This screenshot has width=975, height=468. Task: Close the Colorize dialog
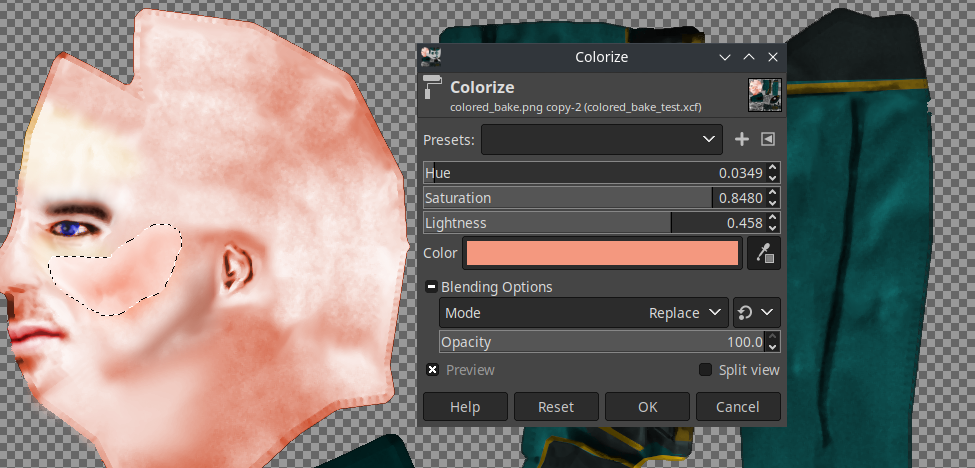point(773,57)
